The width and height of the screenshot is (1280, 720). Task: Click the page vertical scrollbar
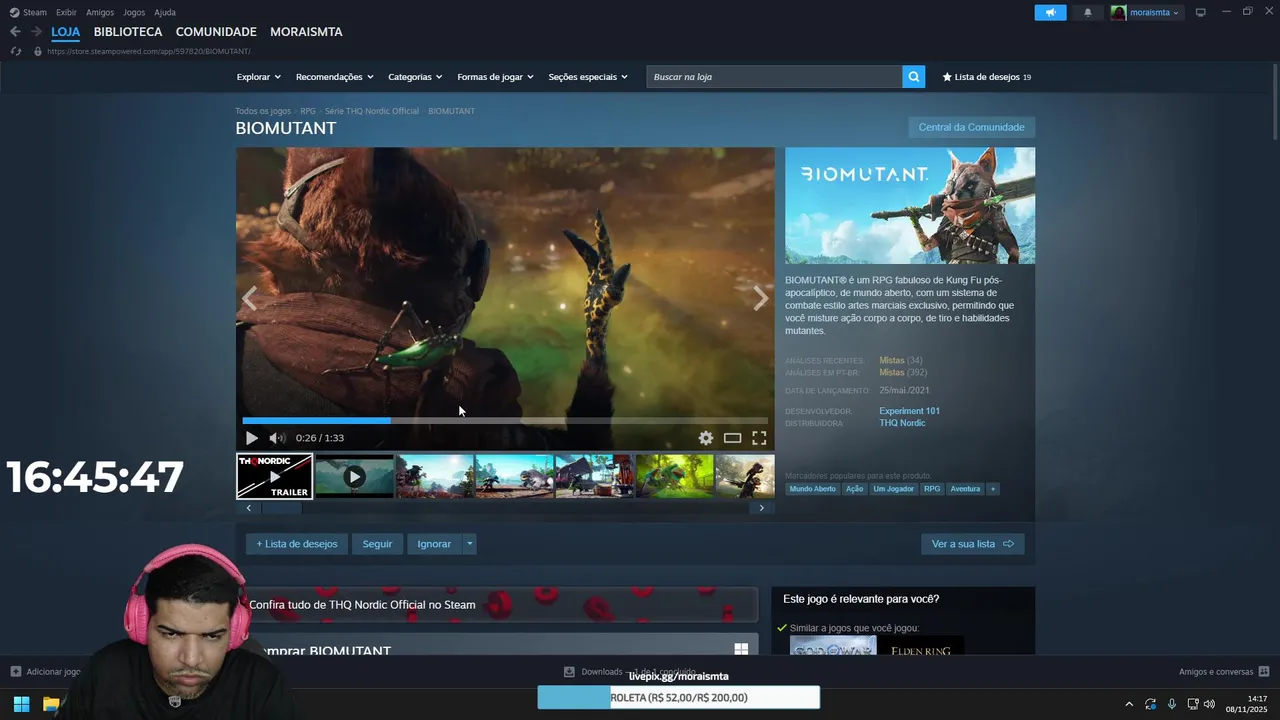point(1275,104)
